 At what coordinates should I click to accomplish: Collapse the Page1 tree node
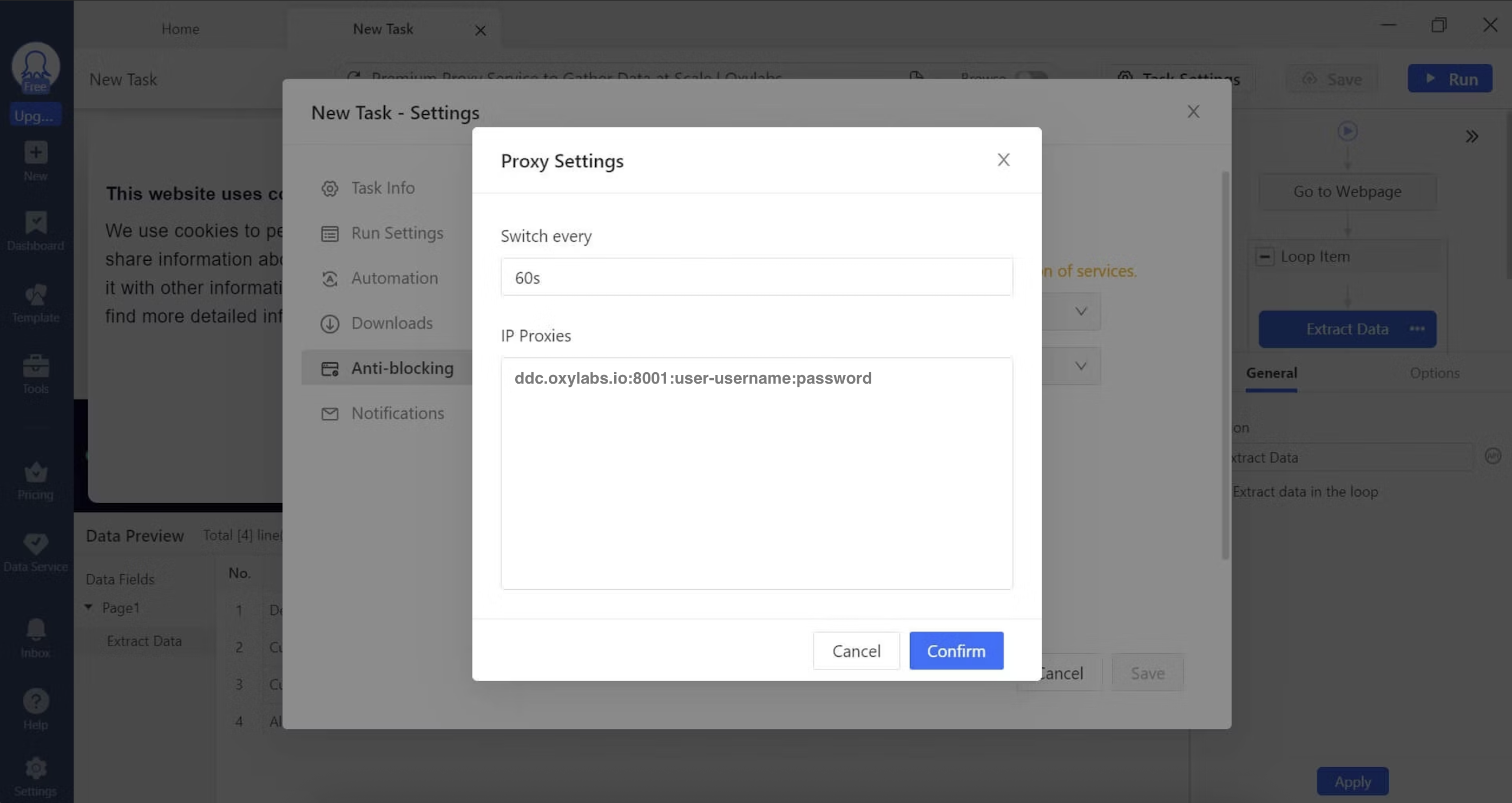pos(89,607)
